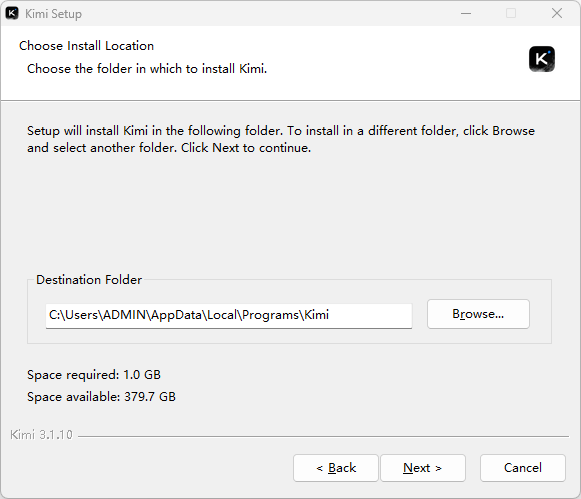581x499 pixels.
Task: Click the destination folder path field
Action: [229, 316]
